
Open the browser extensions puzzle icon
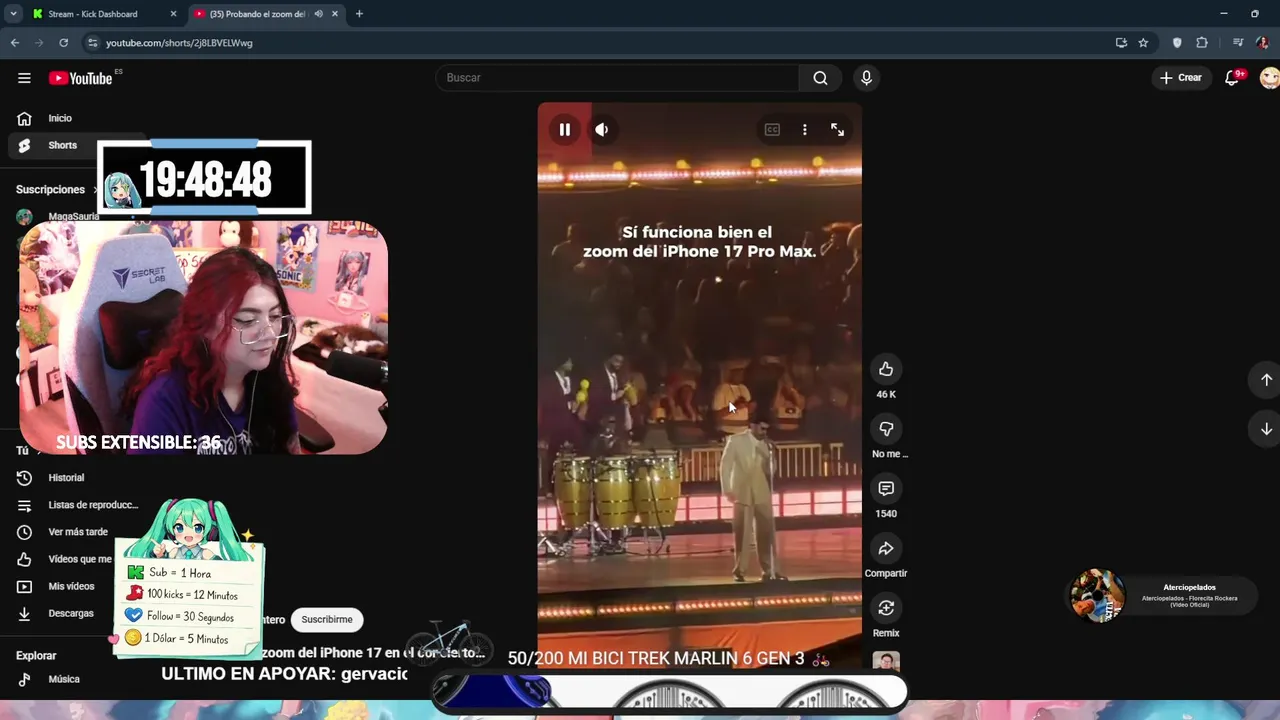pyautogui.click(x=1202, y=43)
